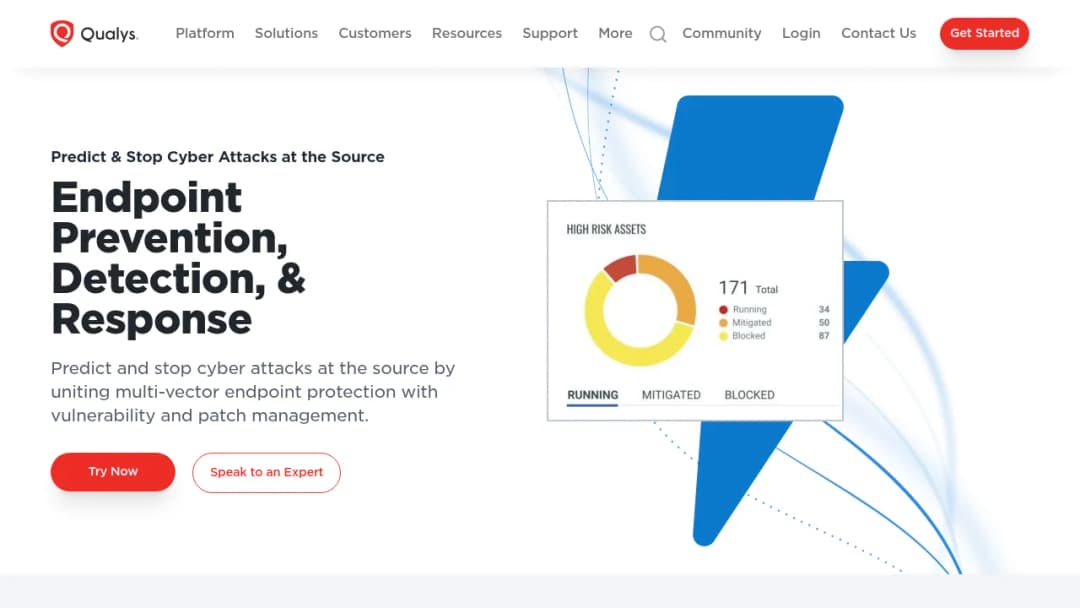
Task: Select the BLOCKED tab in the chart card
Action: click(749, 395)
